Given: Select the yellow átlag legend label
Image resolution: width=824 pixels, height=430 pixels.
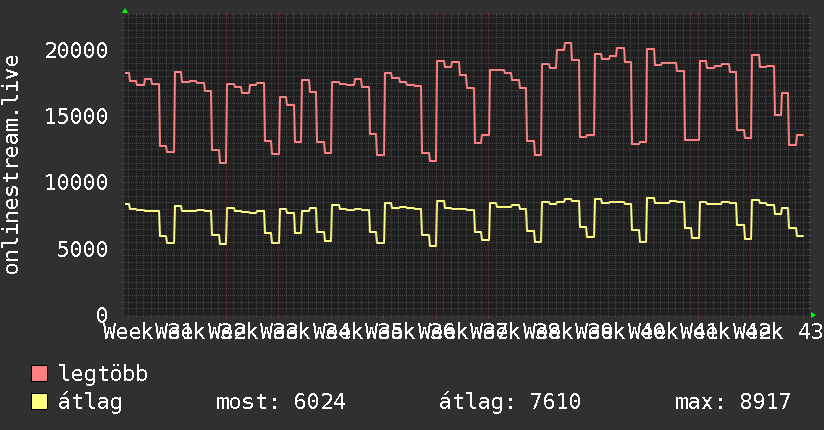Looking at the screenshot, I should pyautogui.click(x=90, y=402).
